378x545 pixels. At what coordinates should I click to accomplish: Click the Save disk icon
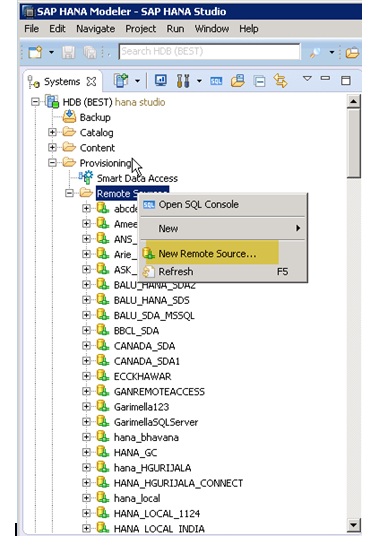[x=68, y=52]
